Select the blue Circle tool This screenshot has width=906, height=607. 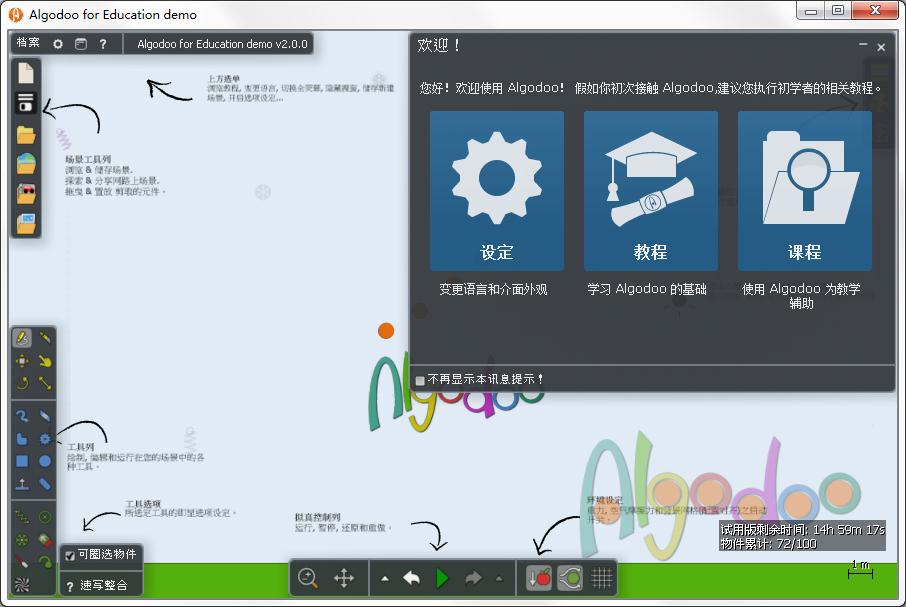[45, 461]
